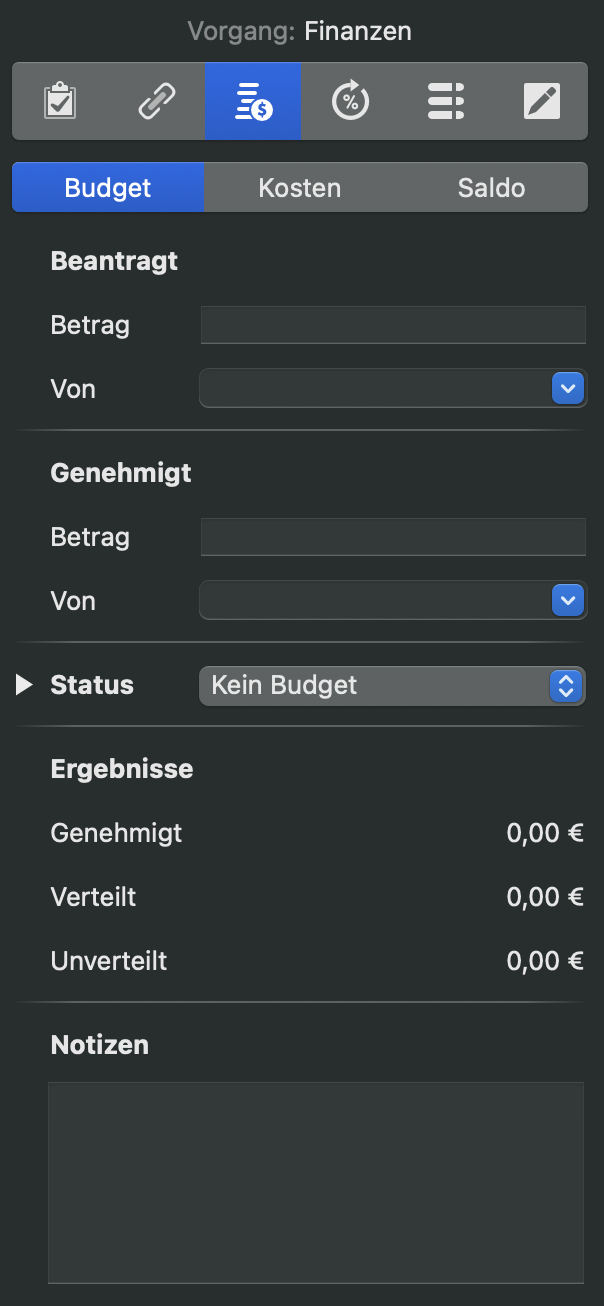
Task: Open the task info clipboard inspector tab
Action: (x=59, y=100)
